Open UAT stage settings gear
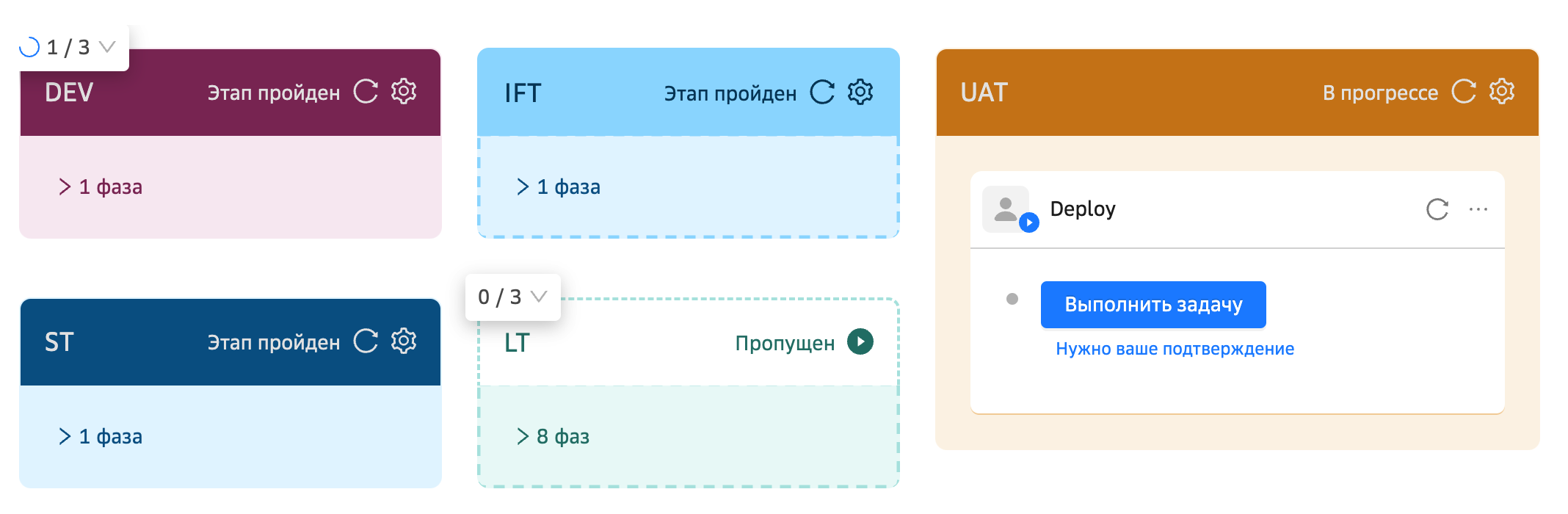 point(1502,92)
